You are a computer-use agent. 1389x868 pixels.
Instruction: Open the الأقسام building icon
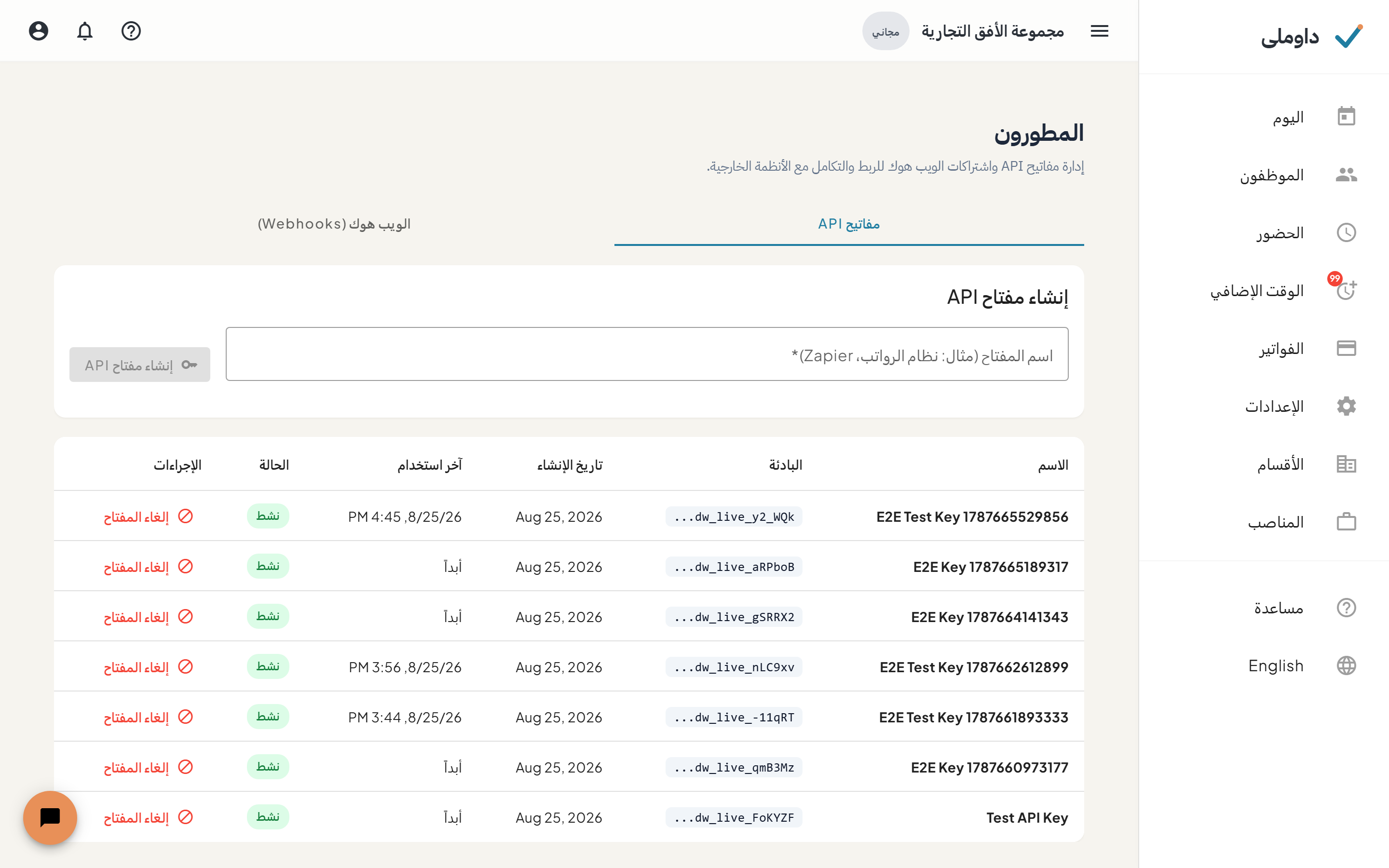click(x=1346, y=464)
